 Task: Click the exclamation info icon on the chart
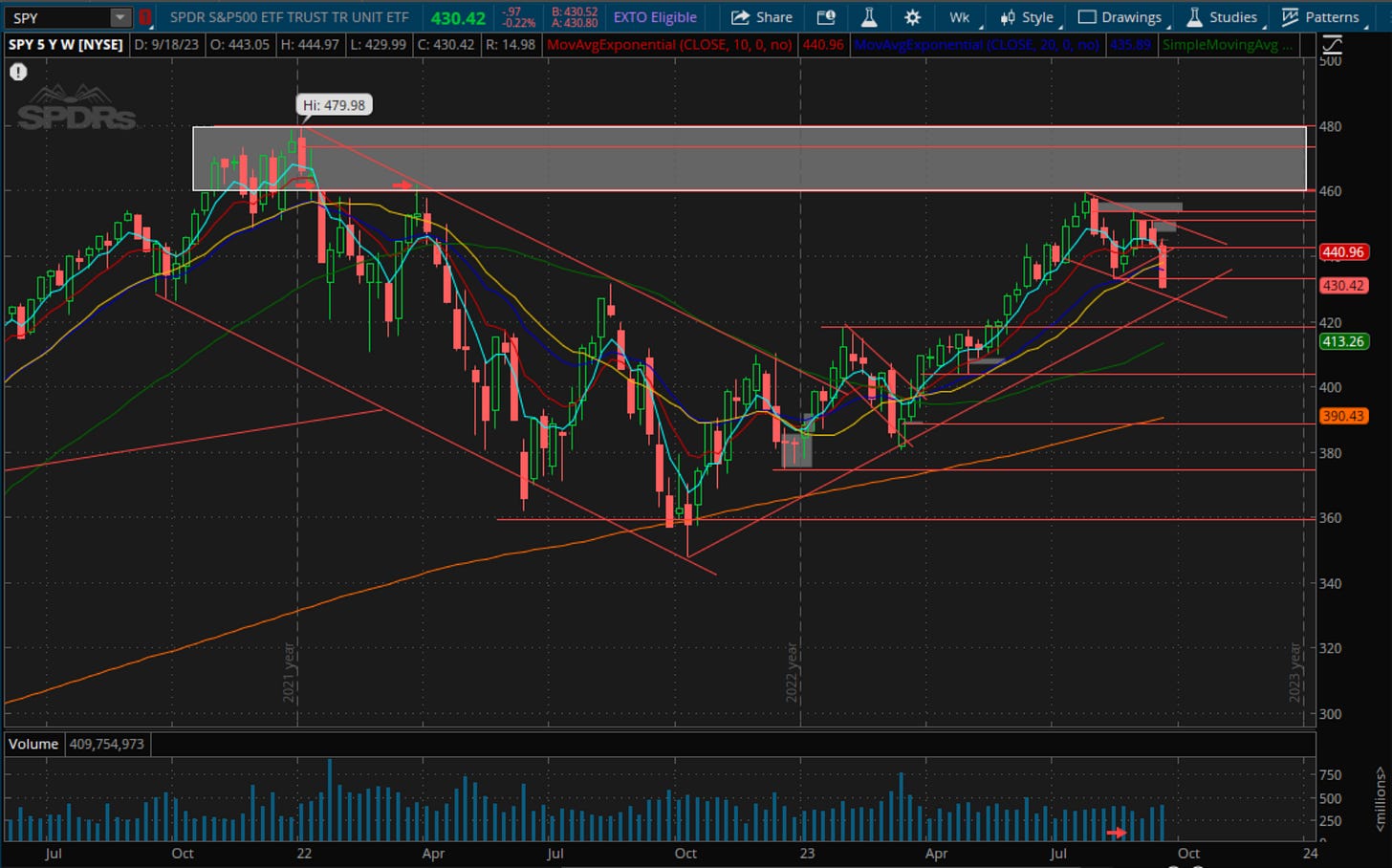tap(18, 72)
